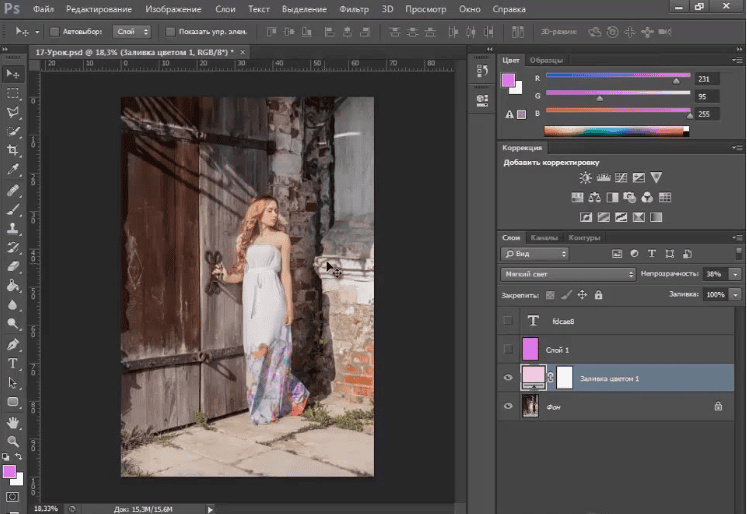The image size is (747, 514).
Task: Open the Move tool preset picker arrow
Action: pyautogui.click(x=37, y=32)
